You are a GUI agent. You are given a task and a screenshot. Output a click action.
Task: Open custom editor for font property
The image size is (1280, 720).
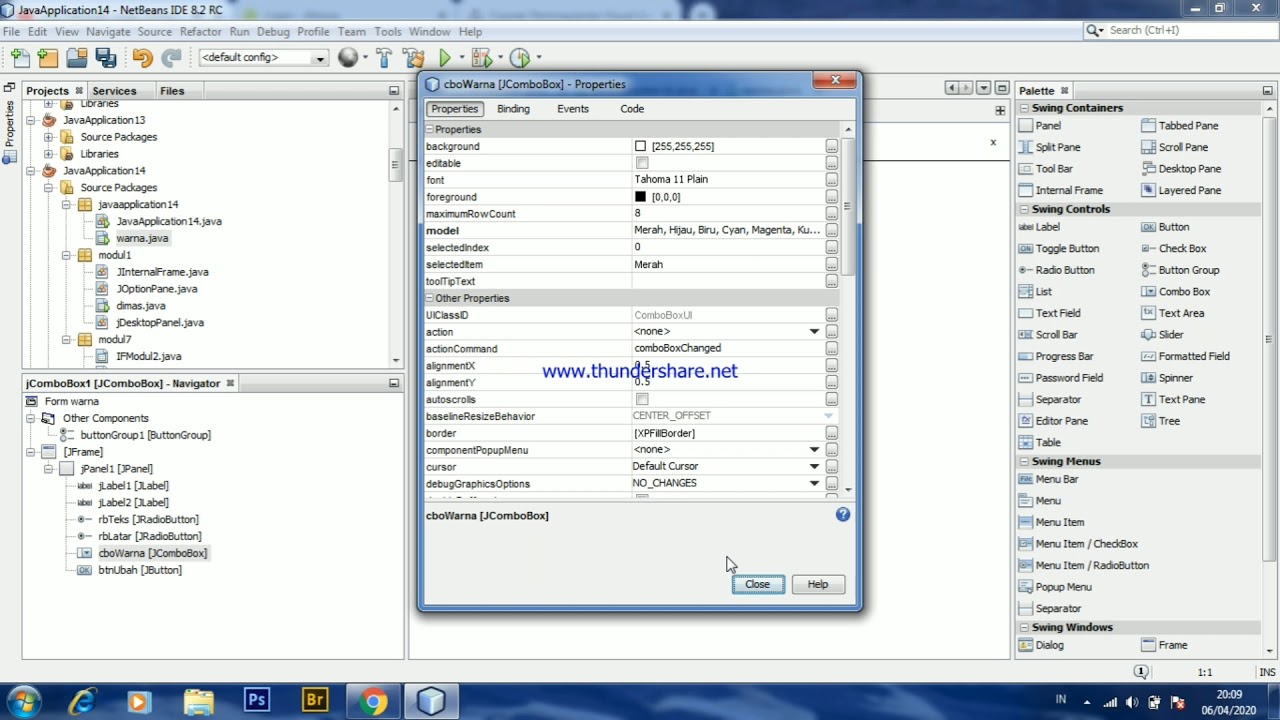tap(831, 180)
